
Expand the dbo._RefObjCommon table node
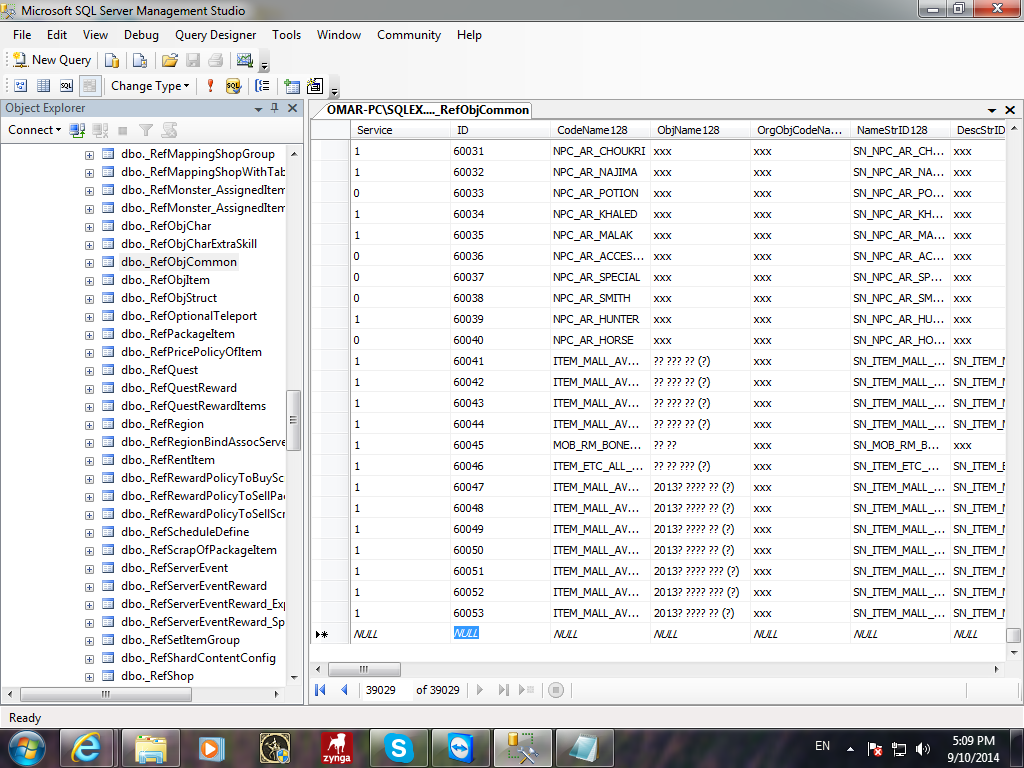(89, 263)
